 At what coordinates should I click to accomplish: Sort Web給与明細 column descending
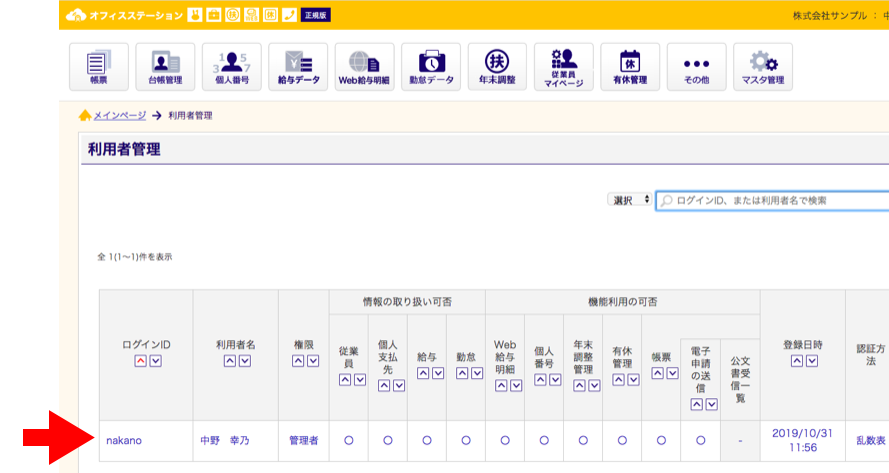pyautogui.click(x=517, y=386)
